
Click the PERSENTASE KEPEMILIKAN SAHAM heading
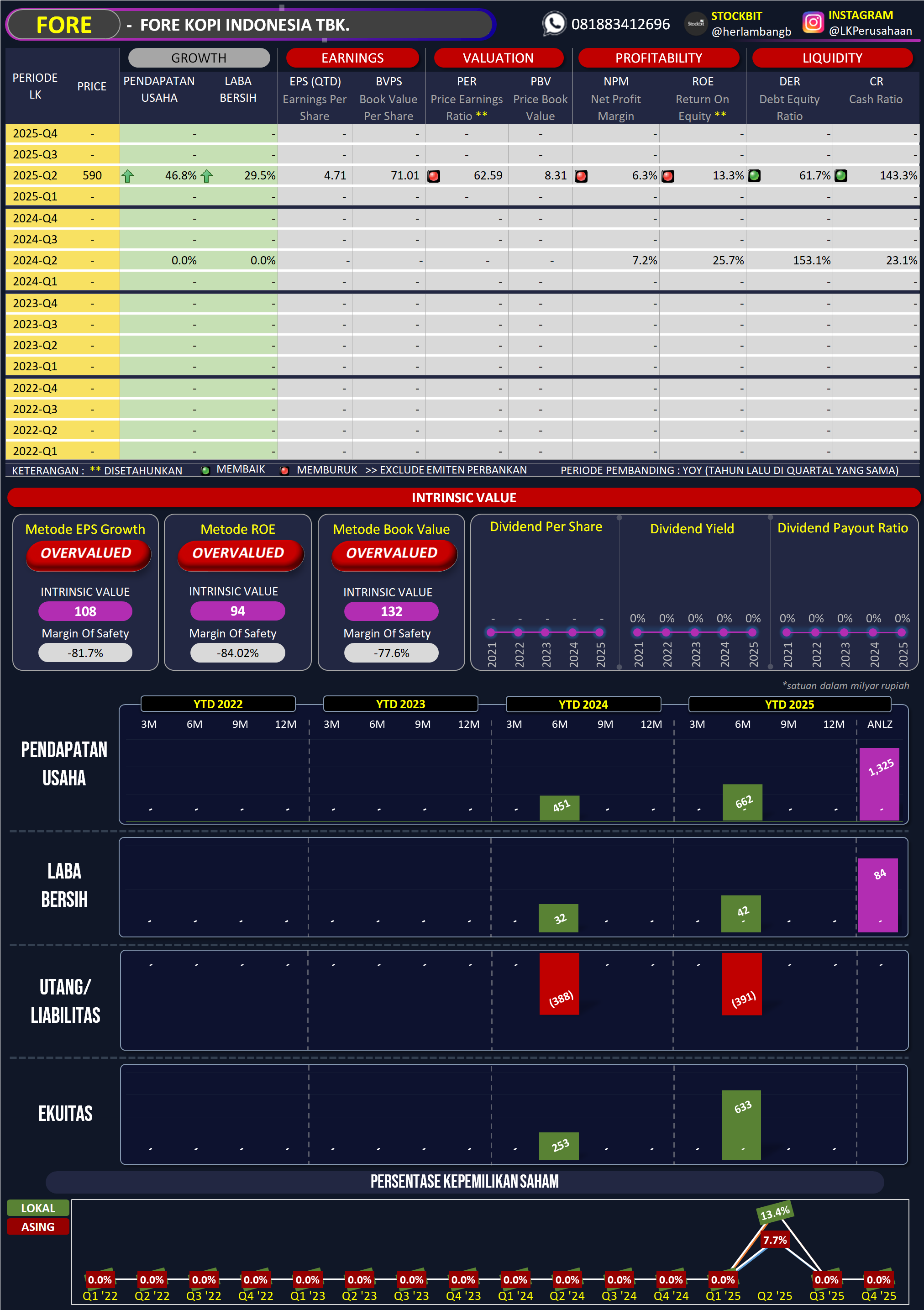click(x=464, y=1181)
